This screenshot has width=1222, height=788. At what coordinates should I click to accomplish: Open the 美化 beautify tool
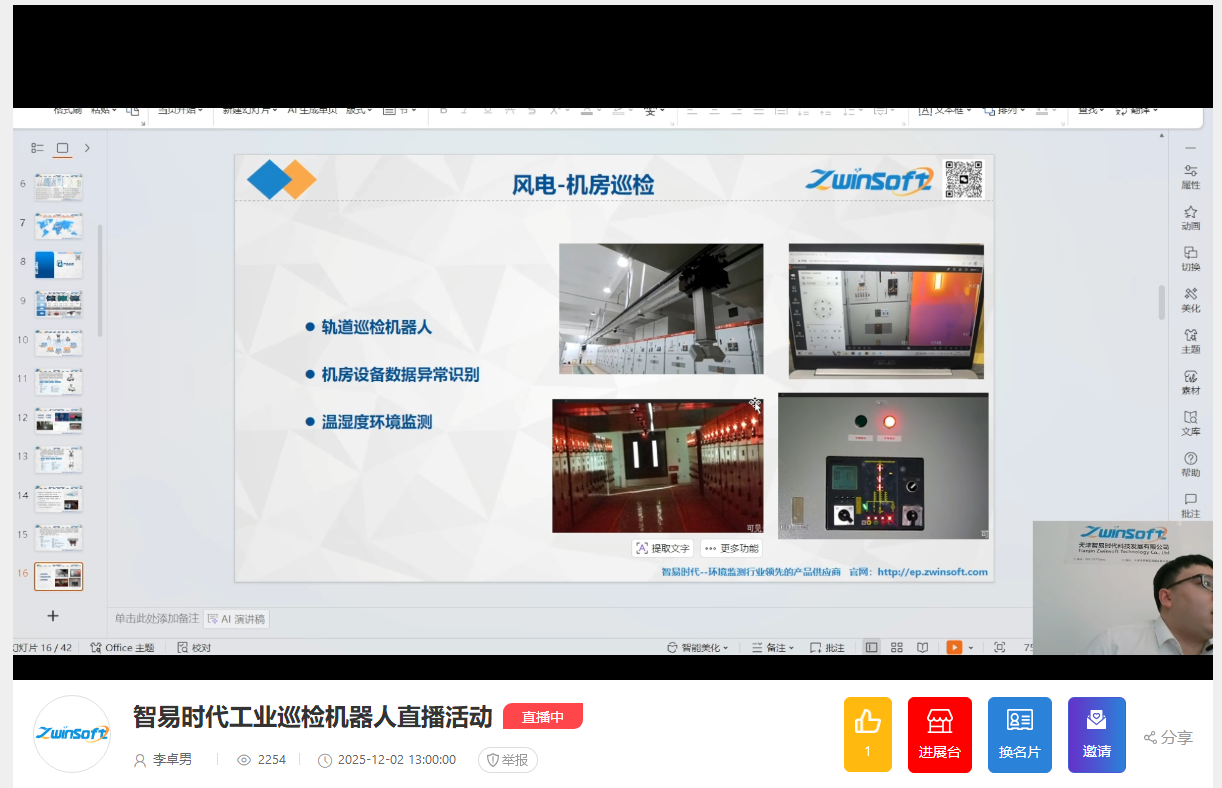click(1190, 299)
